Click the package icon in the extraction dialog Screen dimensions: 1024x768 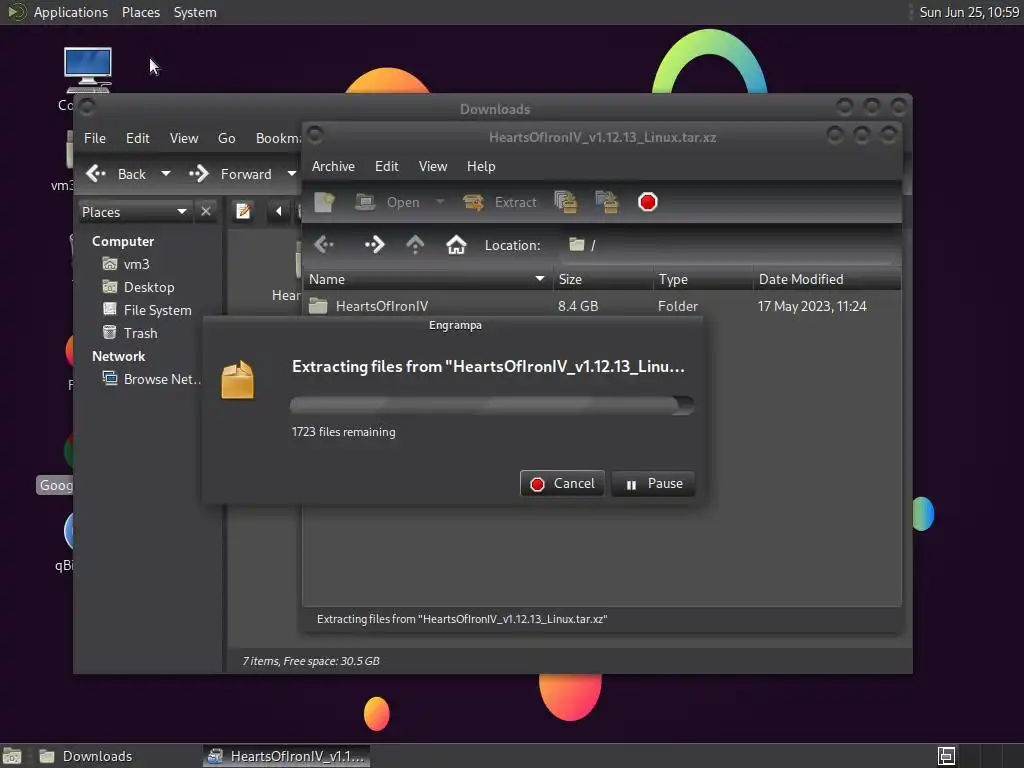click(237, 379)
